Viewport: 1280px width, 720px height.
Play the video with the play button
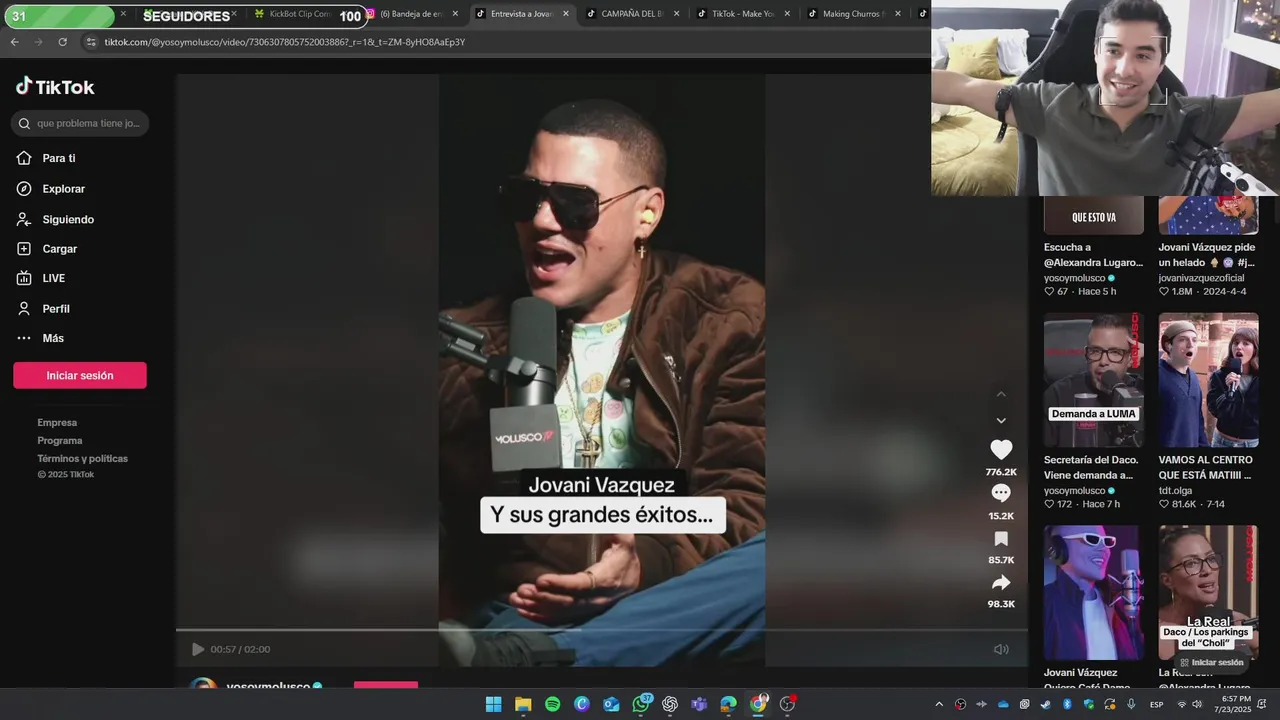198,649
